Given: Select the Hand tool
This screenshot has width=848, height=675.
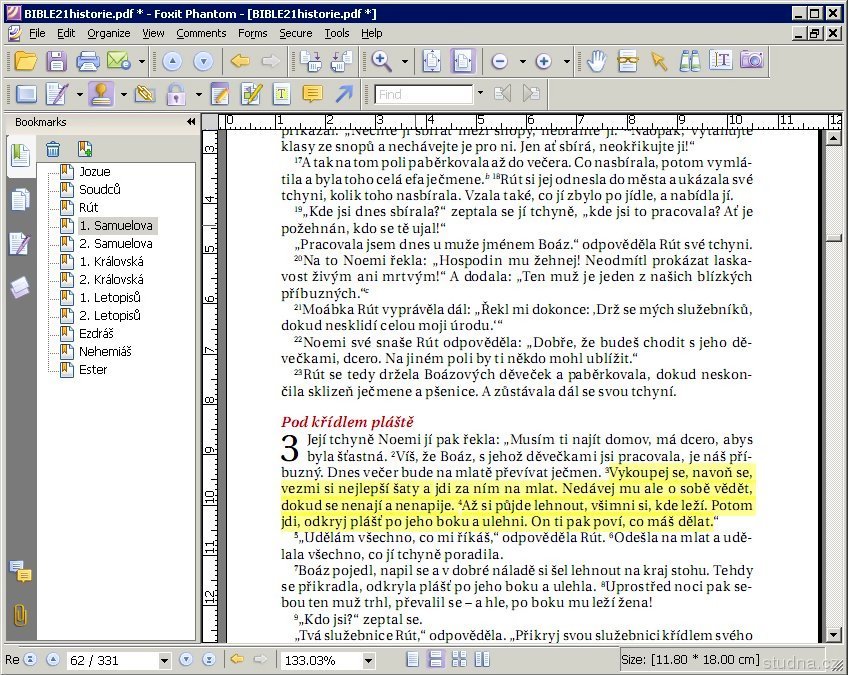Looking at the screenshot, I should [x=597, y=61].
